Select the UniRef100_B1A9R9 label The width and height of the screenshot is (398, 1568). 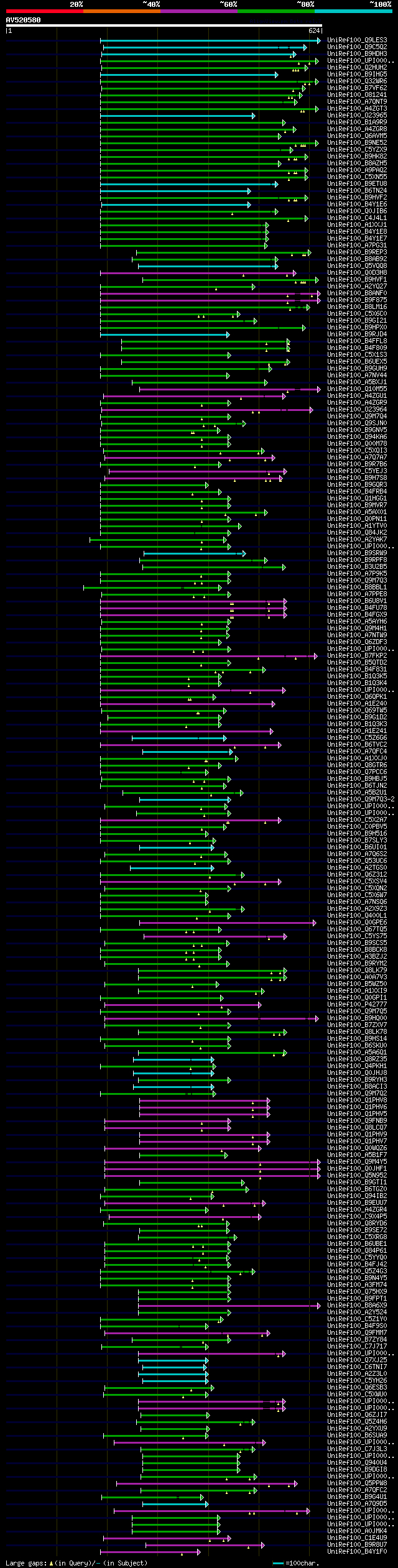pyautogui.click(x=357, y=122)
